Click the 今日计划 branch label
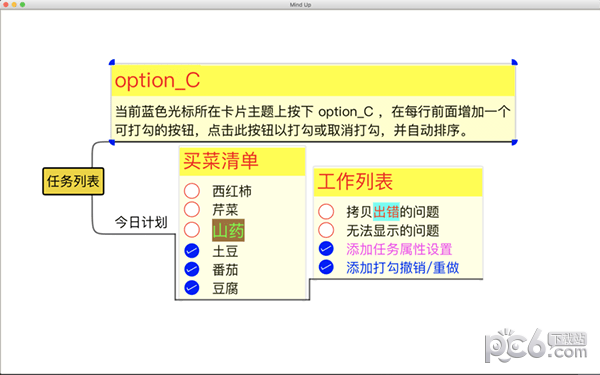600x375 pixels. pyautogui.click(x=141, y=222)
